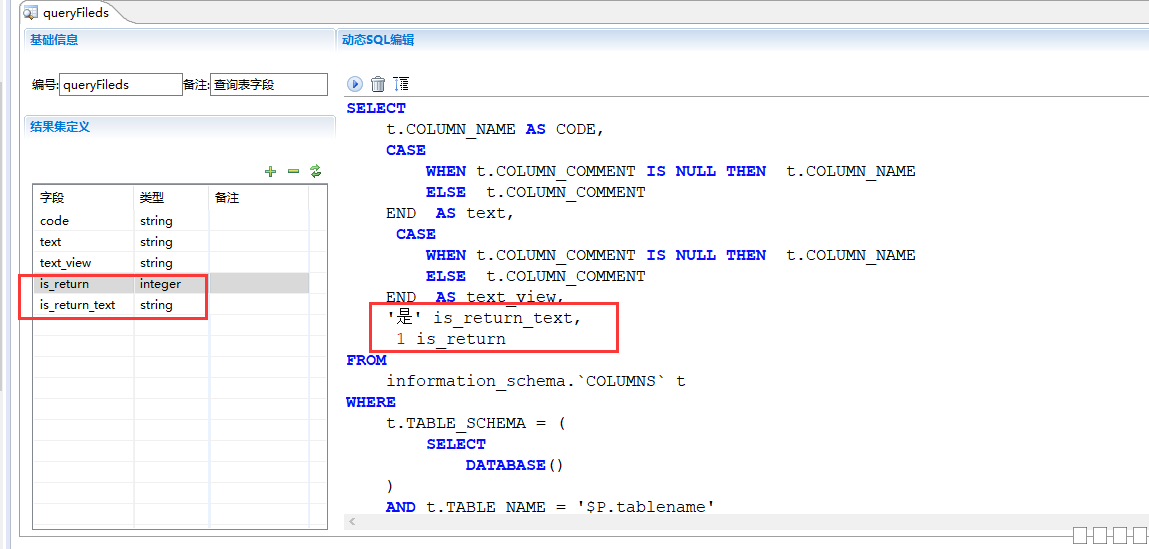Click the SQL editor horizontal scrollbar
The height and width of the screenshot is (549, 1149).
pyautogui.click(x=700, y=522)
